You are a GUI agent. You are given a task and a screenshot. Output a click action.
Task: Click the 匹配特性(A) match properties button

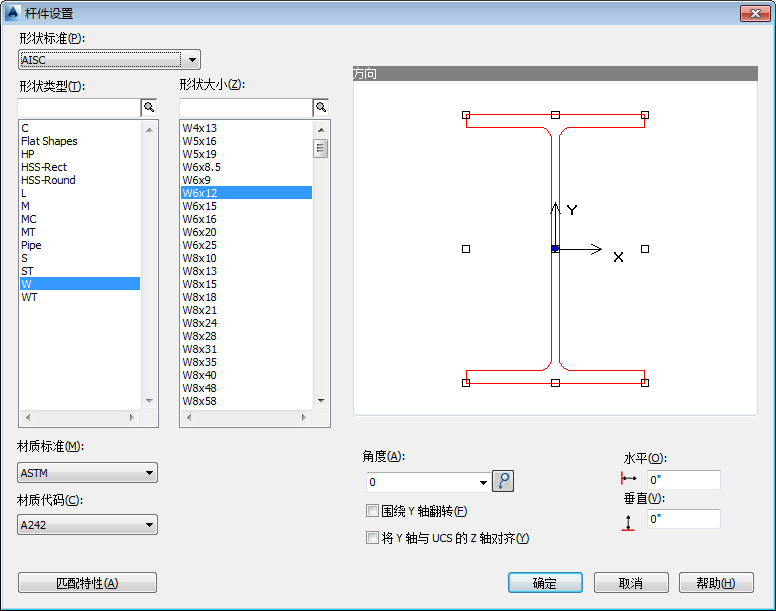(x=87, y=583)
